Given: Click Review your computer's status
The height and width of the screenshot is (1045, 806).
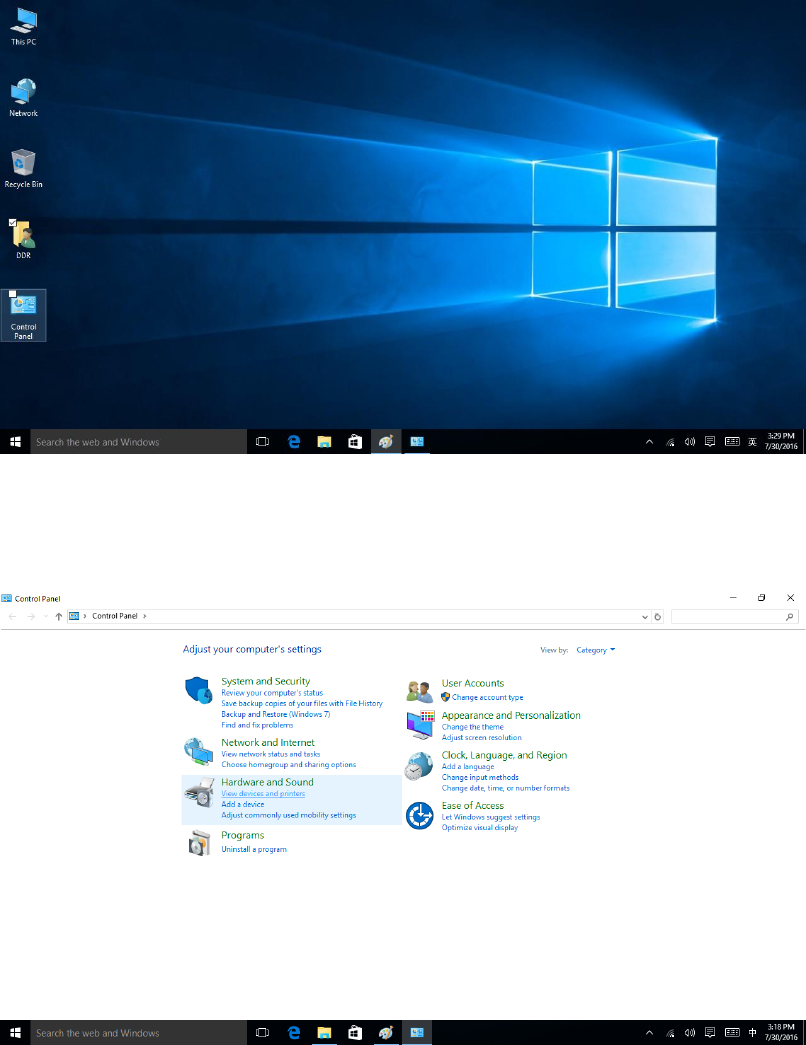Looking at the screenshot, I should pos(272,693).
